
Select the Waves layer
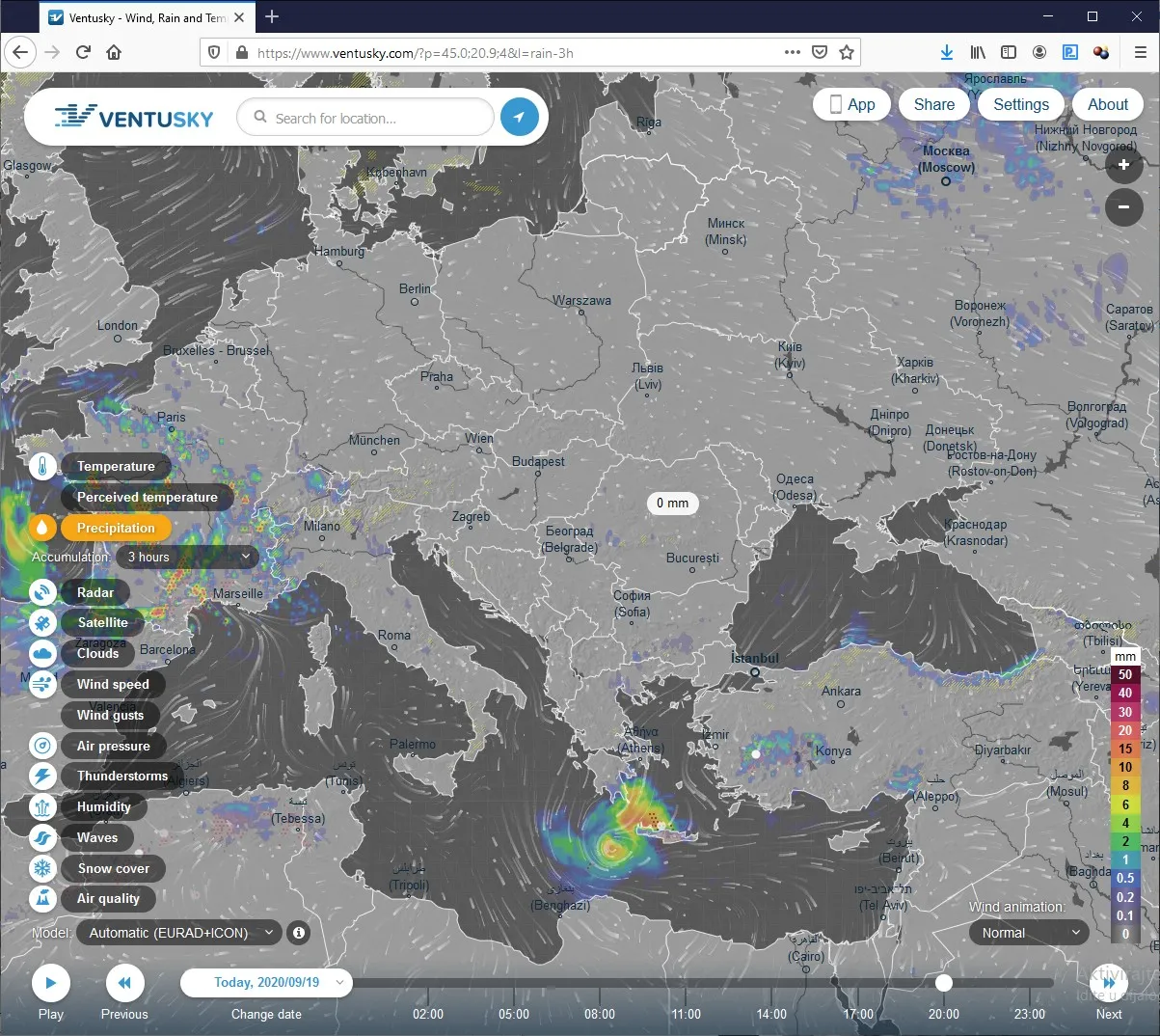[x=97, y=838]
